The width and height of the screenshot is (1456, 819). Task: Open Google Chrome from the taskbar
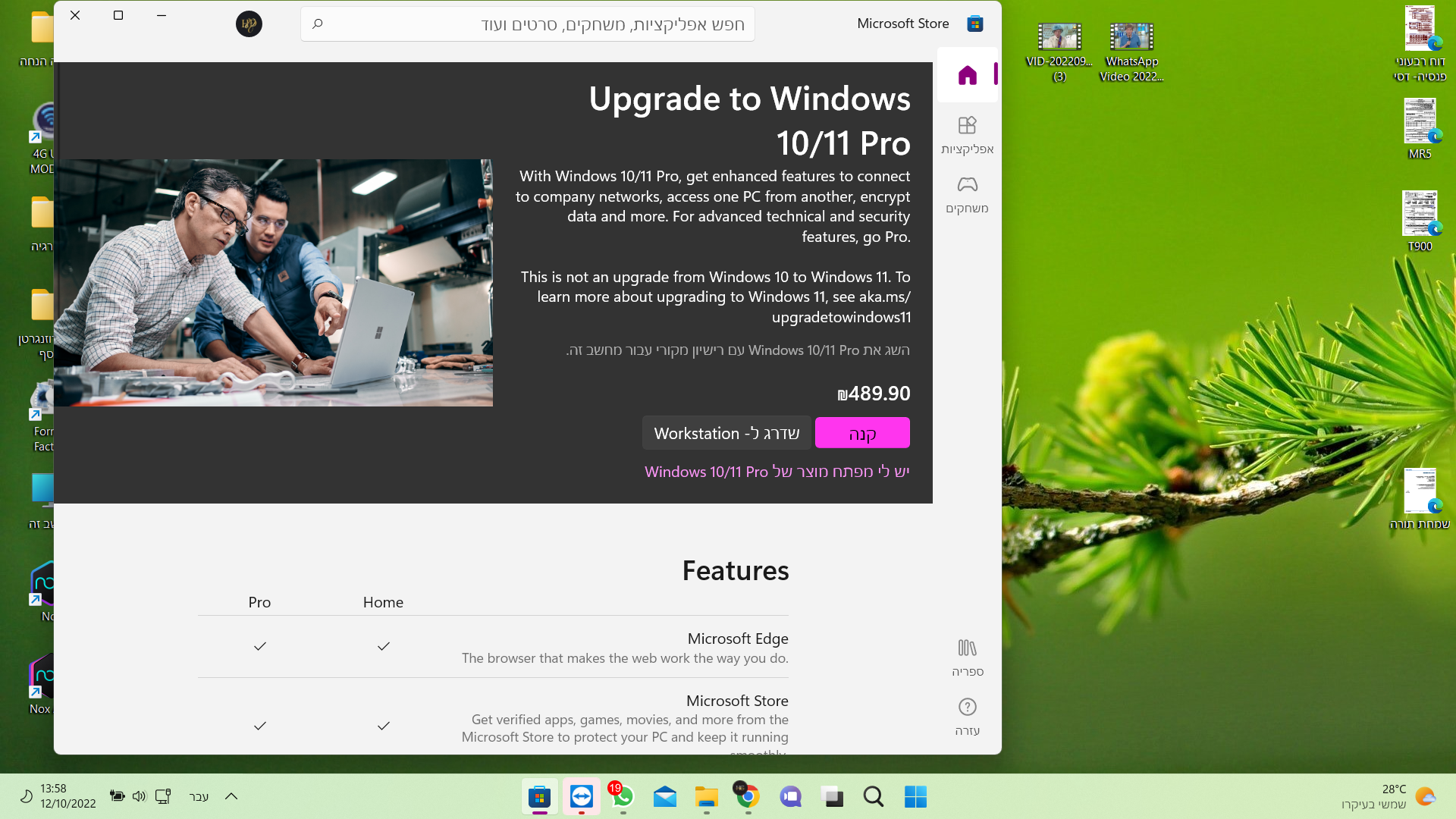748,796
